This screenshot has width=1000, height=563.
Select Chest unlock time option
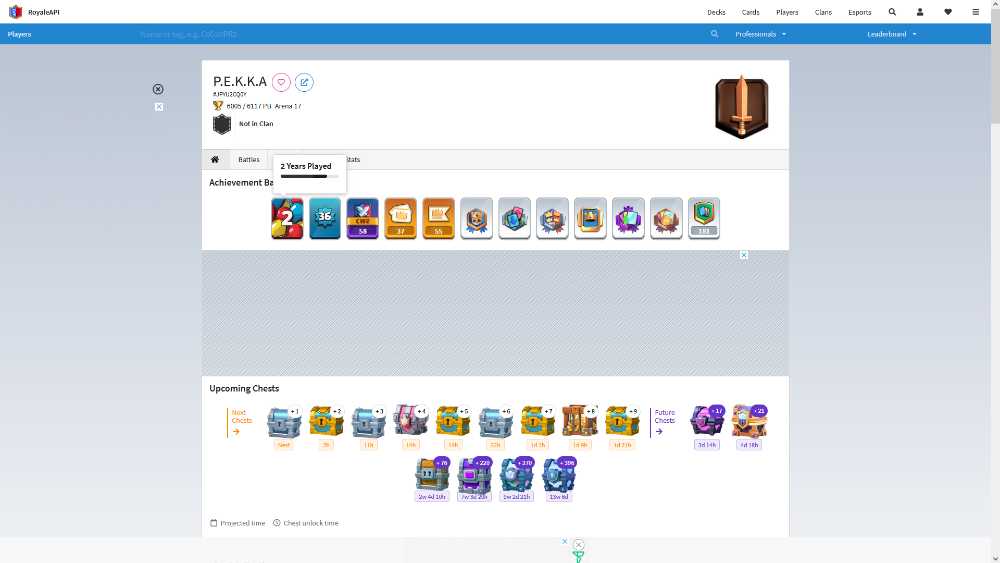(x=305, y=523)
